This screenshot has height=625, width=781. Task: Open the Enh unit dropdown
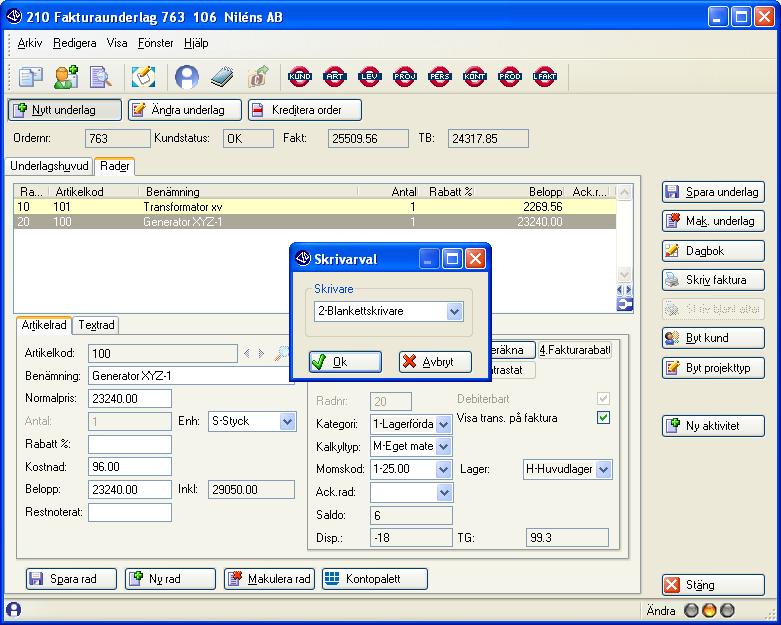pos(287,421)
